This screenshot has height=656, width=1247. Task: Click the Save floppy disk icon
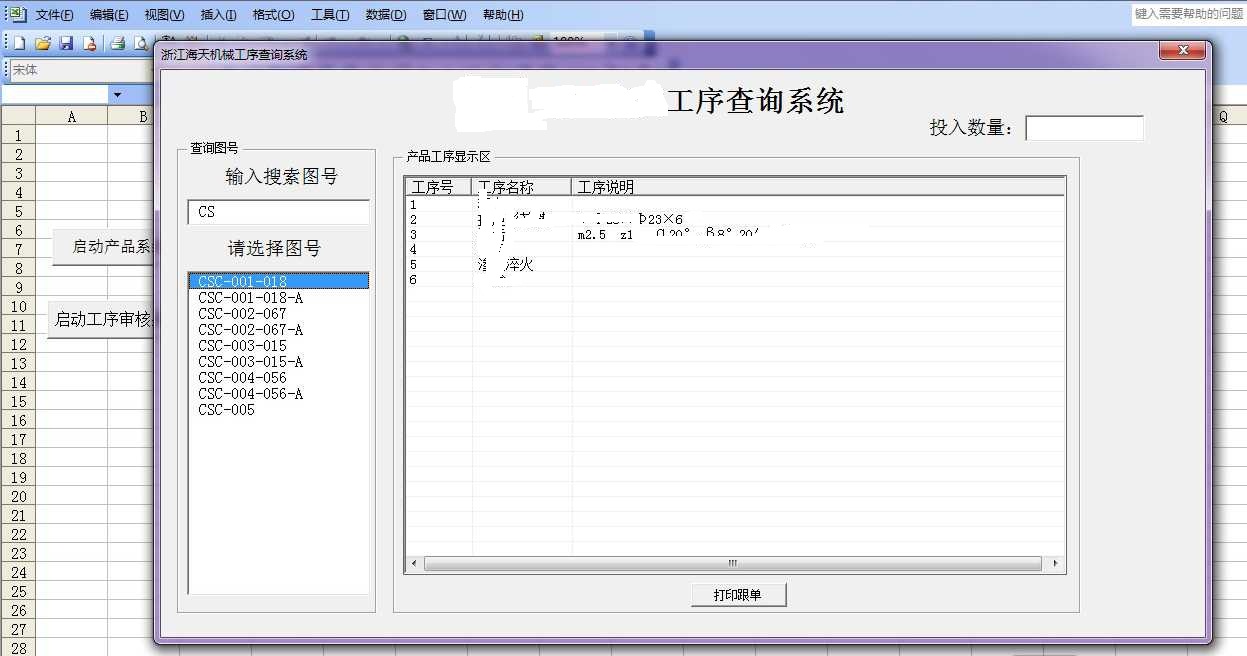click(66, 43)
